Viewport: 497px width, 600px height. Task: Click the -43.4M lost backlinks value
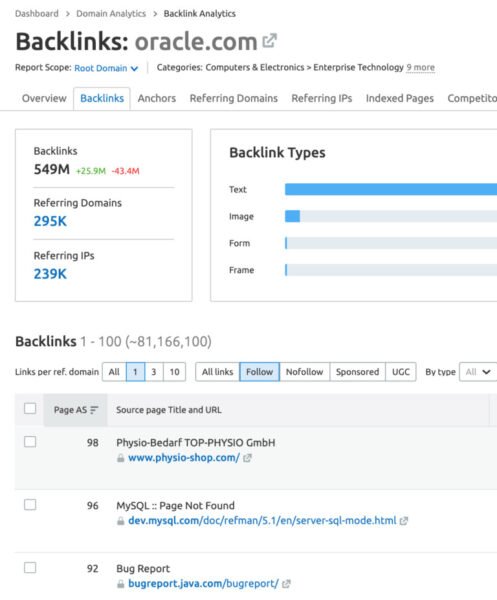125,171
